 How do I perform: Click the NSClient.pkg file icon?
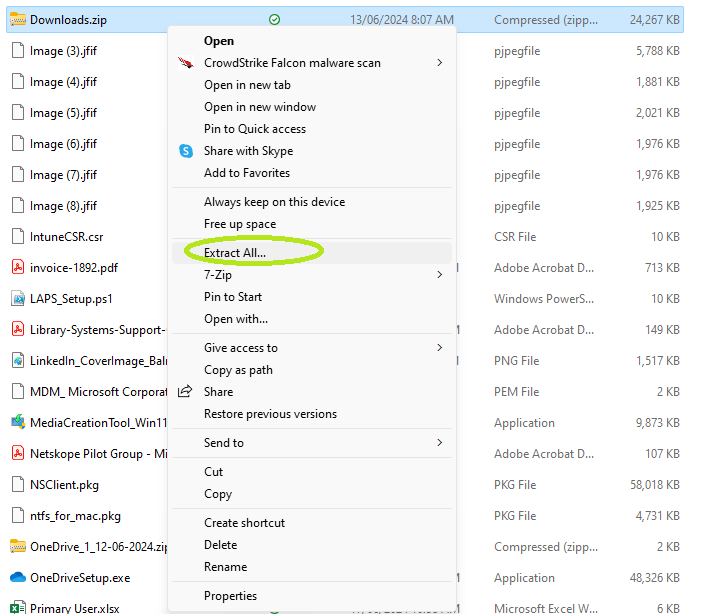coord(18,484)
